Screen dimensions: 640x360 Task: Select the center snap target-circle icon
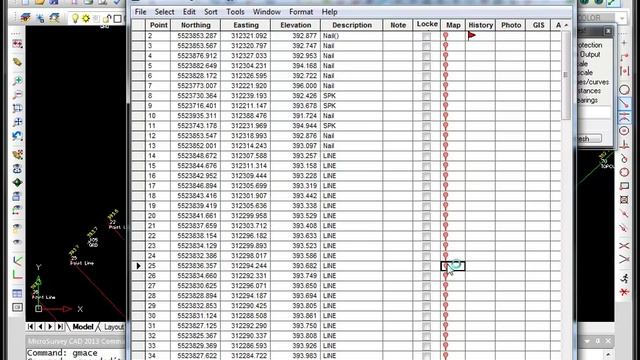(624, 131)
